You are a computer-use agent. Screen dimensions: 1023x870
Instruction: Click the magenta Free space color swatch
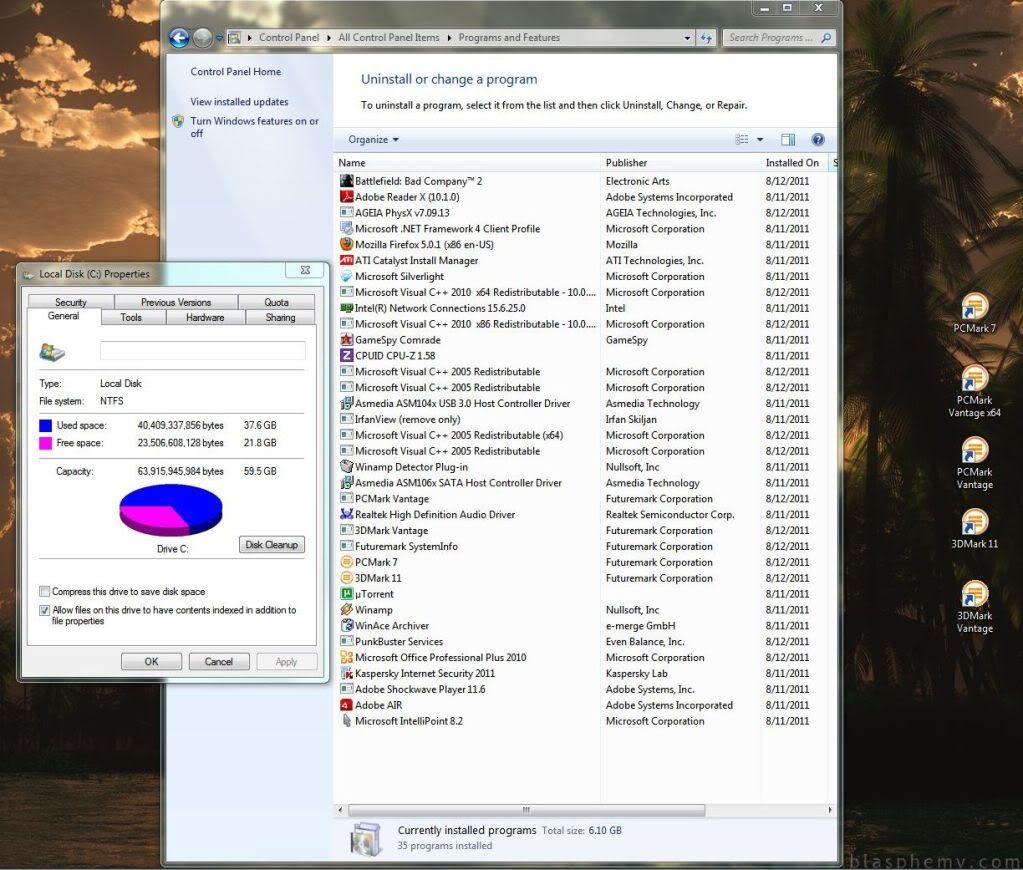(46, 443)
